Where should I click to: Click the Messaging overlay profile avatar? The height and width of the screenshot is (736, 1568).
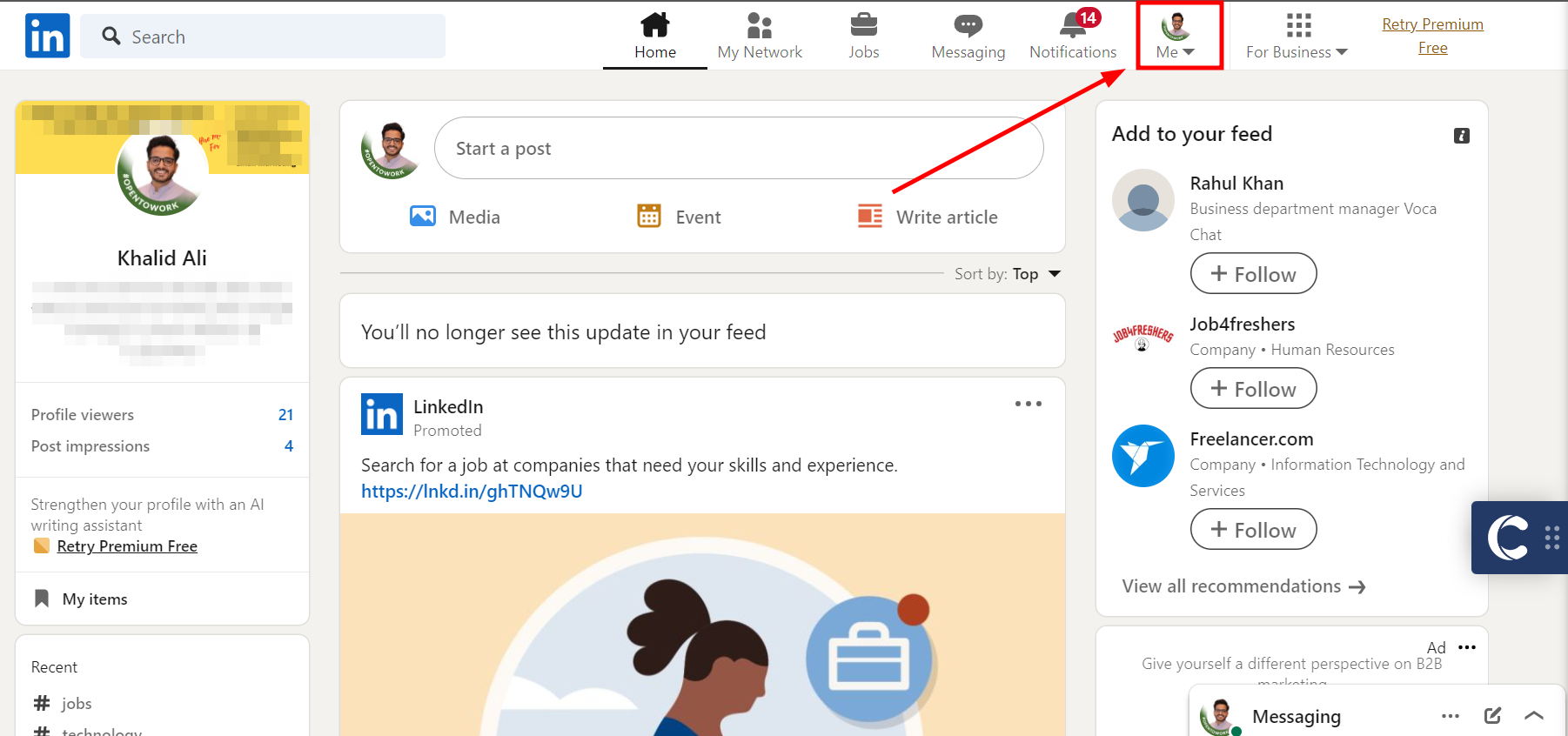(1218, 717)
